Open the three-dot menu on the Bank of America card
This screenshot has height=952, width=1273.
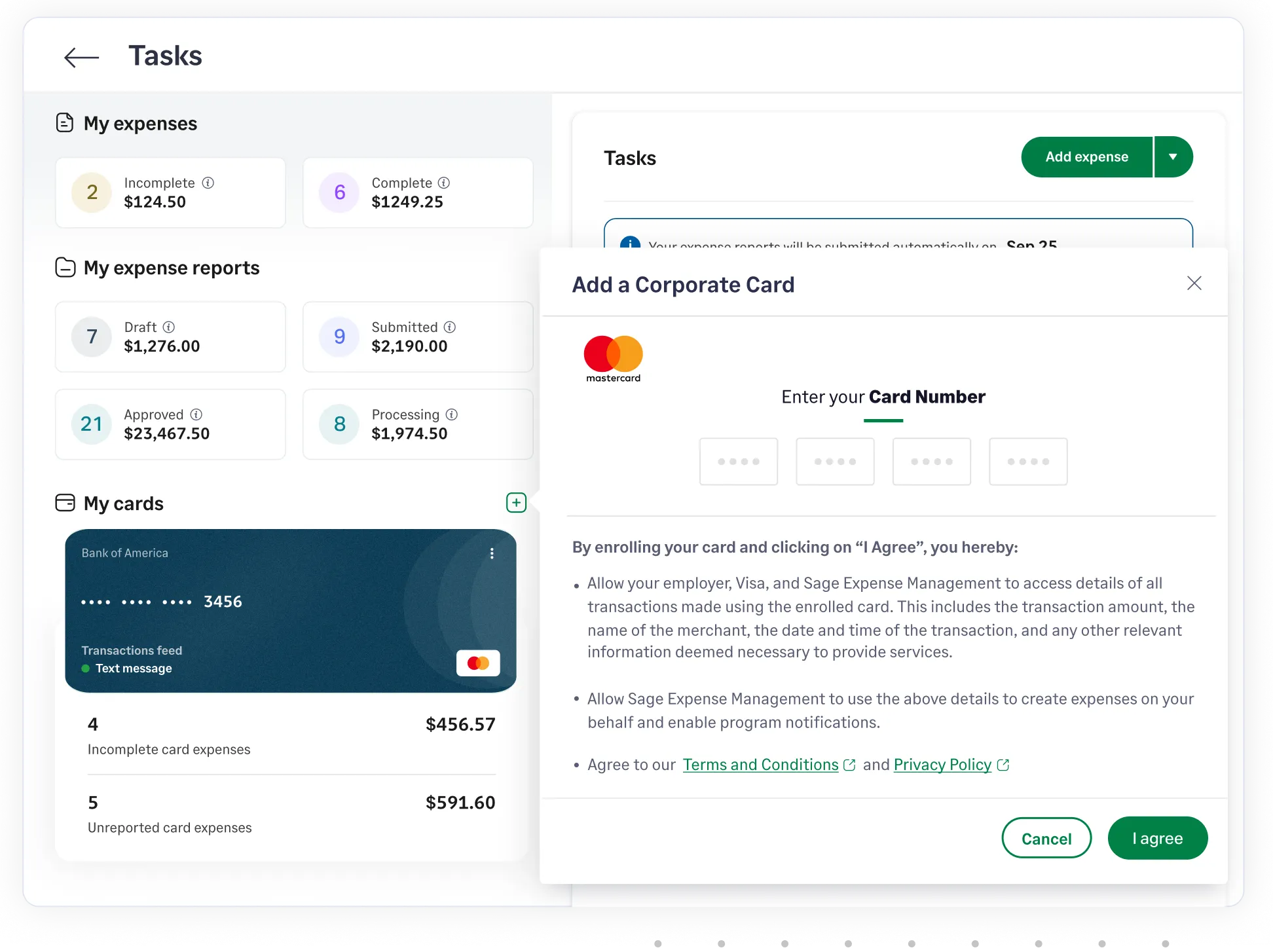tap(492, 553)
